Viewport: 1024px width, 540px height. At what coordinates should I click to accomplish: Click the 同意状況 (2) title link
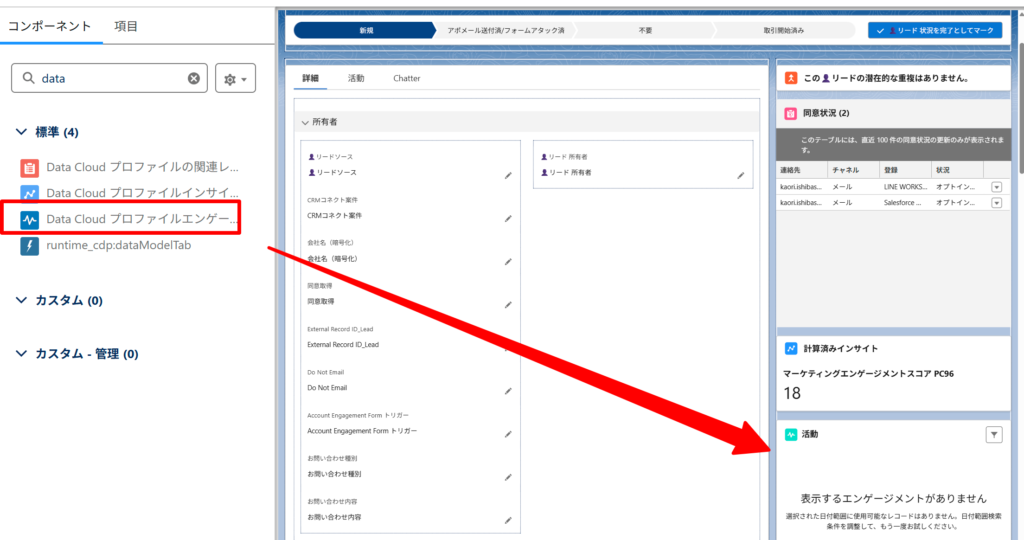(x=826, y=114)
